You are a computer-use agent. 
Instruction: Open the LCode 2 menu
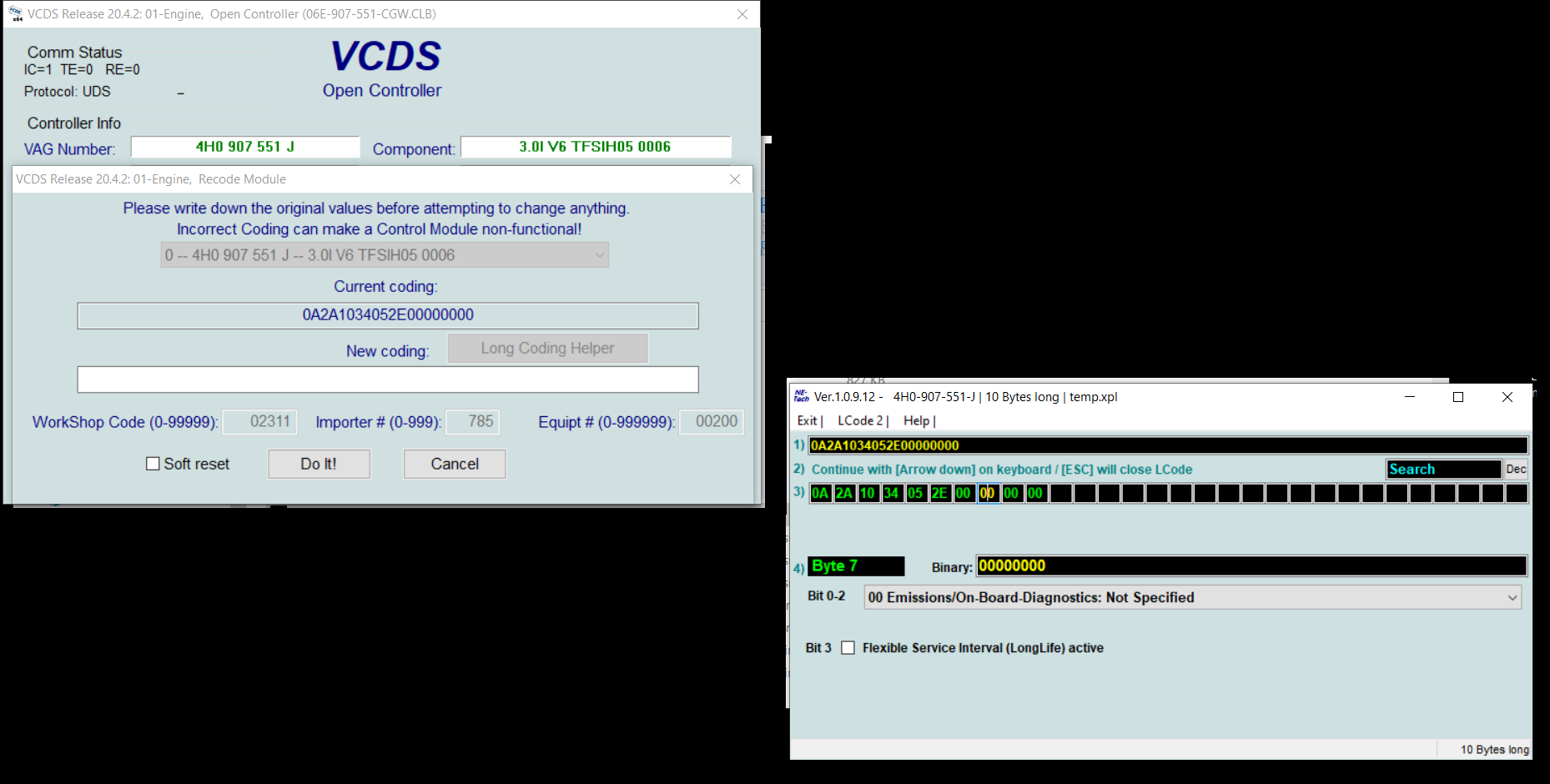(861, 421)
